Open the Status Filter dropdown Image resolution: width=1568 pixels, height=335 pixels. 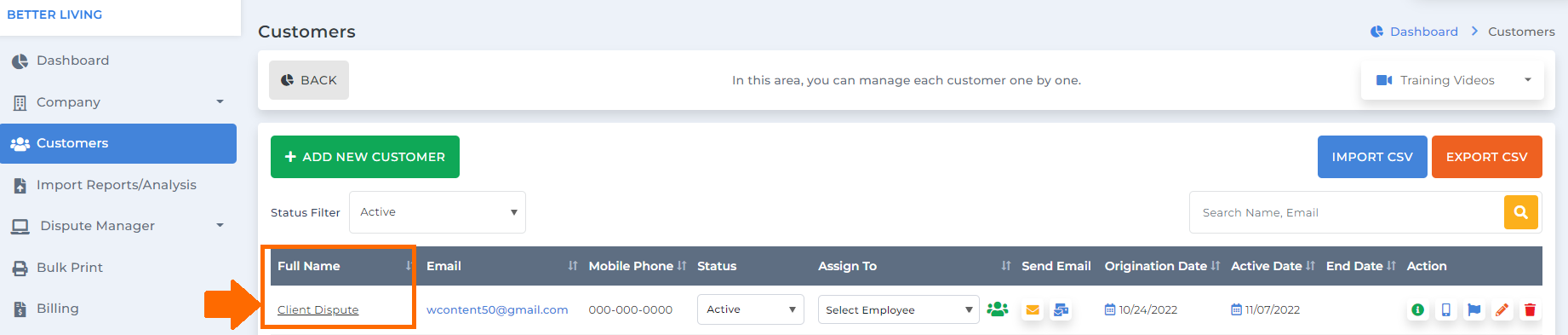(x=438, y=212)
